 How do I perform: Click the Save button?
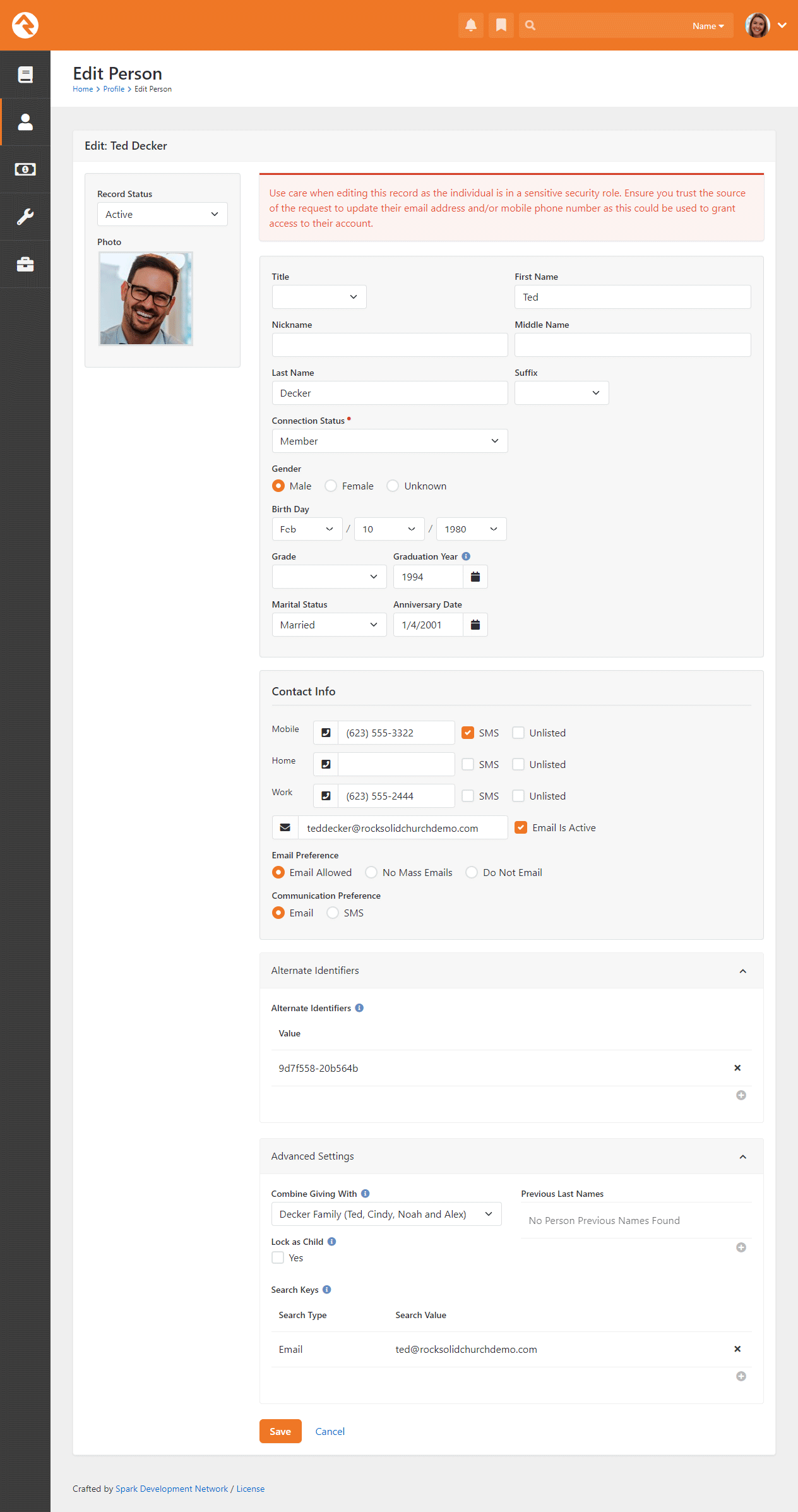[280, 1431]
